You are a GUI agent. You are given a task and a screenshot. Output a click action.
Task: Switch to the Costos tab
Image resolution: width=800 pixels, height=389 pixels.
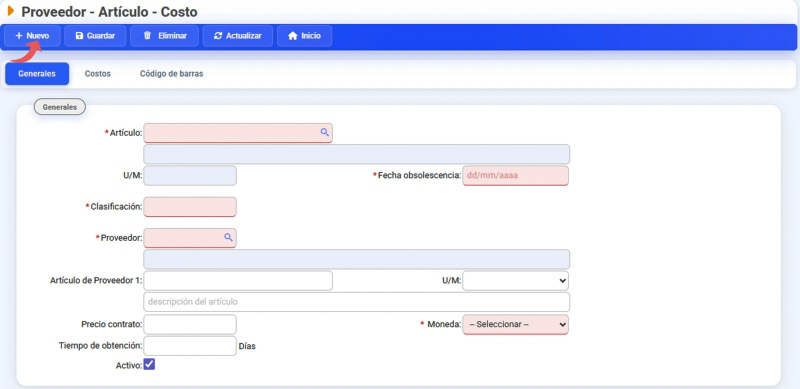[98, 74]
